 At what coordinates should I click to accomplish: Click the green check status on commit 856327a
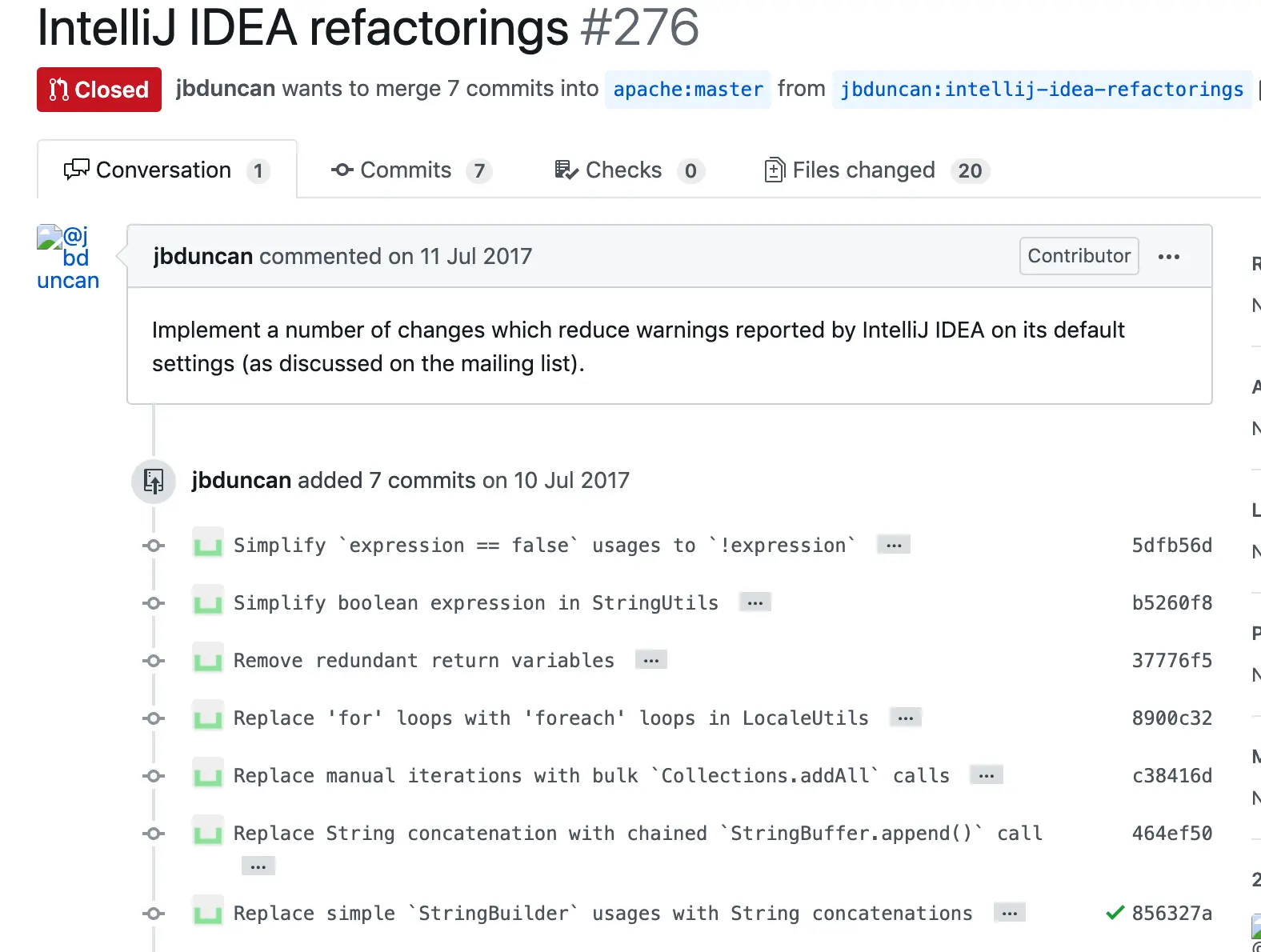point(1115,913)
